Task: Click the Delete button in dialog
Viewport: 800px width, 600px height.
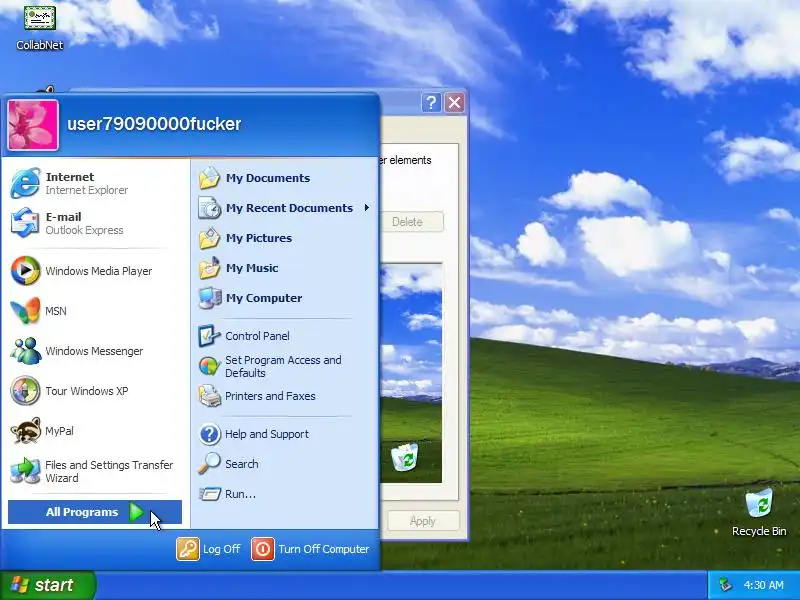Action: pyautogui.click(x=410, y=222)
